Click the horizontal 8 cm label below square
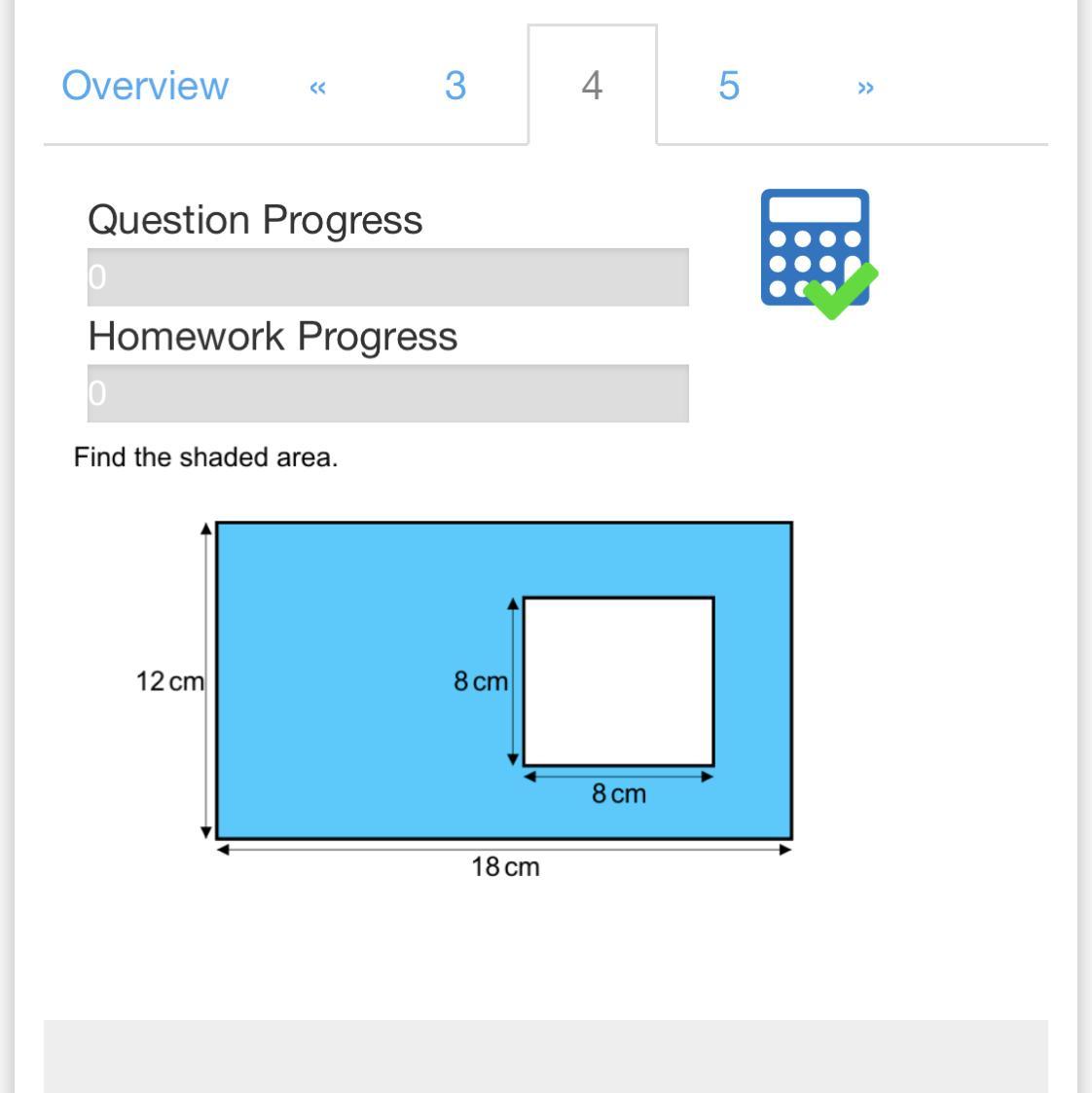This screenshot has height=1093, width=1092. point(619,793)
